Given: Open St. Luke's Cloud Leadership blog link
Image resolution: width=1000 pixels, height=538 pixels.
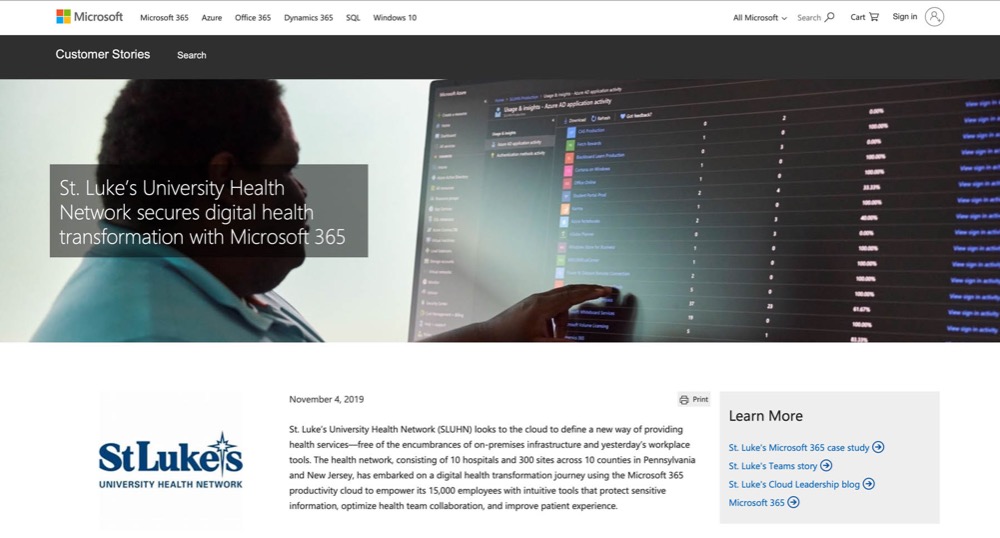Looking at the screenshot, I should coord(794,484).
